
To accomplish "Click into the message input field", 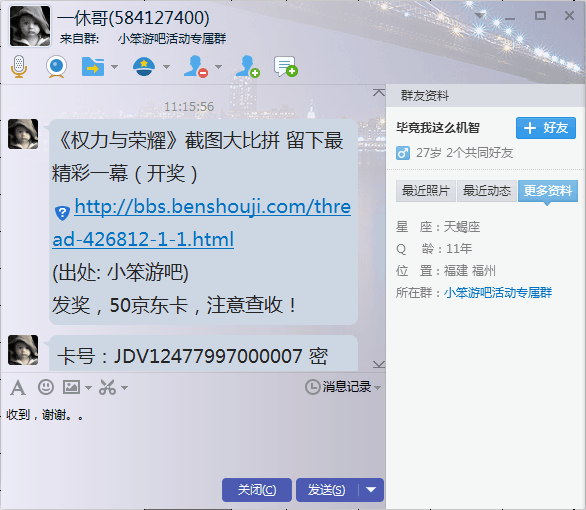I will pos(193,437).
